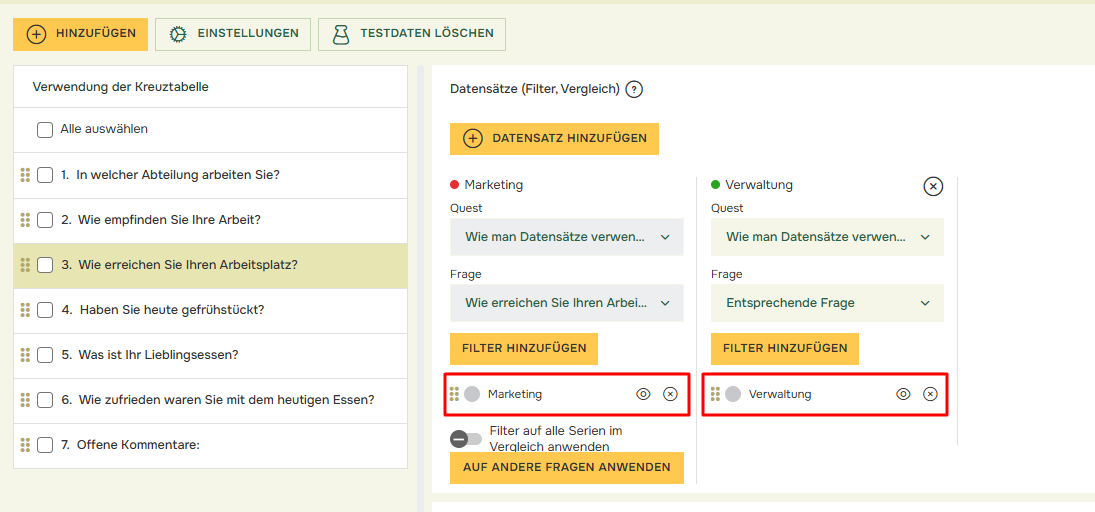Image resolution: width=1095 pixels, height=512 pixels.
Task: Open Einstellungen from the toolbar
Action: click(x=233, y=34)
